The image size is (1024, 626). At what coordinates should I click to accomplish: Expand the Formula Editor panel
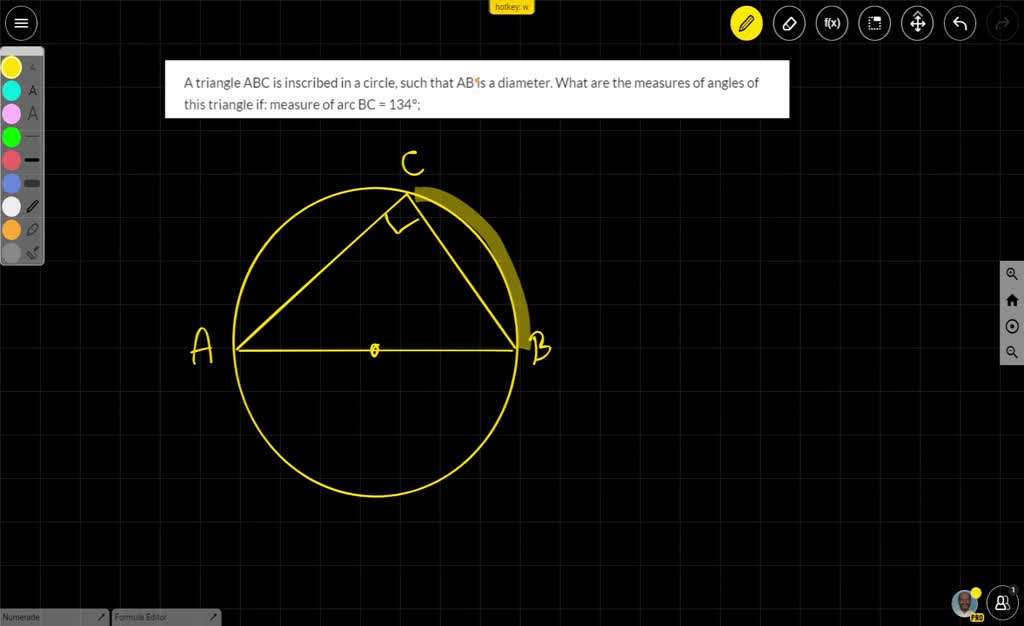click(x=213, y=617)
